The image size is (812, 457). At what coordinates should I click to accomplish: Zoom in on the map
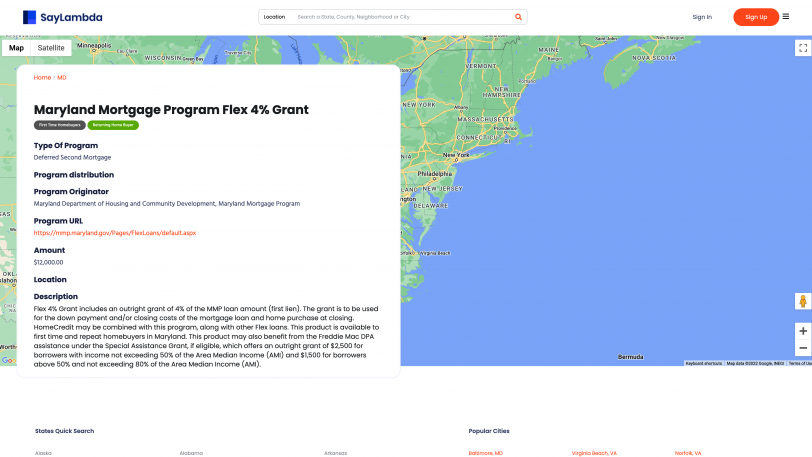tap(802, 330)
